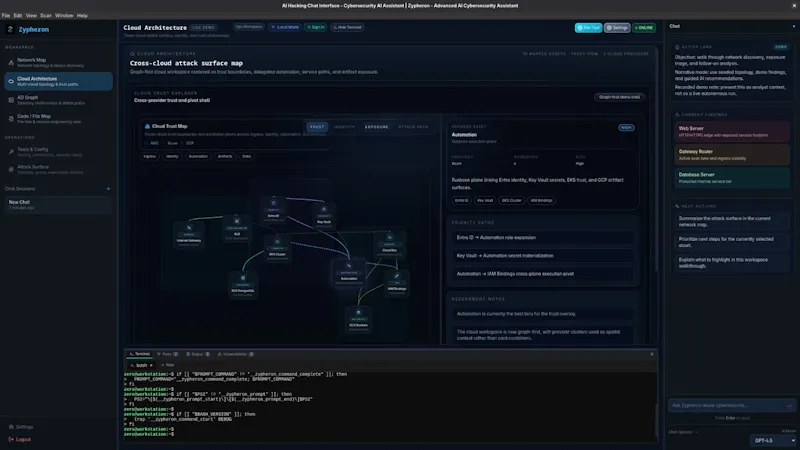The width and height of the screenshot is (800, 450).
Task: Click Summarize the attack surface action
Action: 731,221
